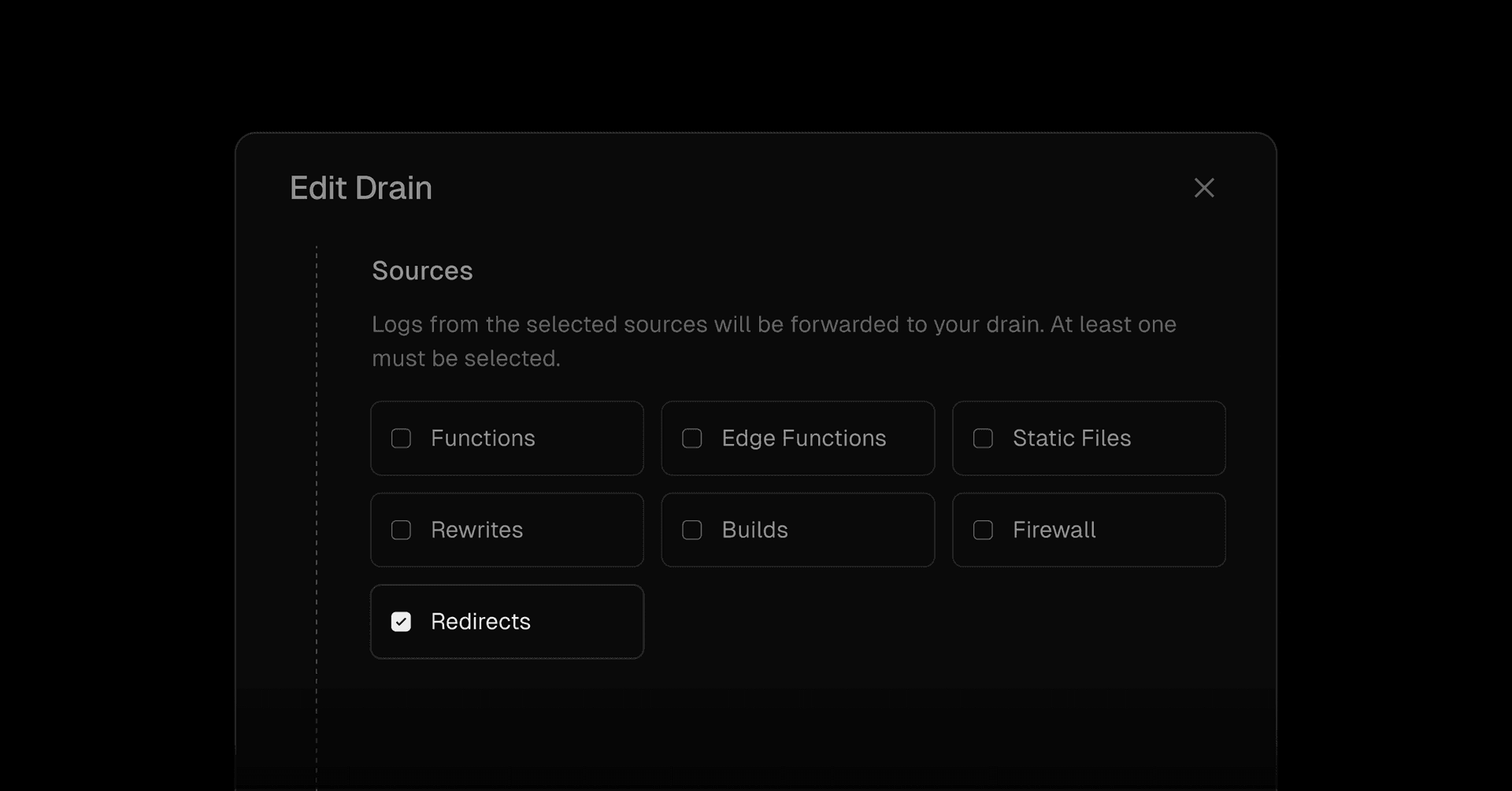Click the Redirects source card
The image size is (1512, 791).
(507, 622)
